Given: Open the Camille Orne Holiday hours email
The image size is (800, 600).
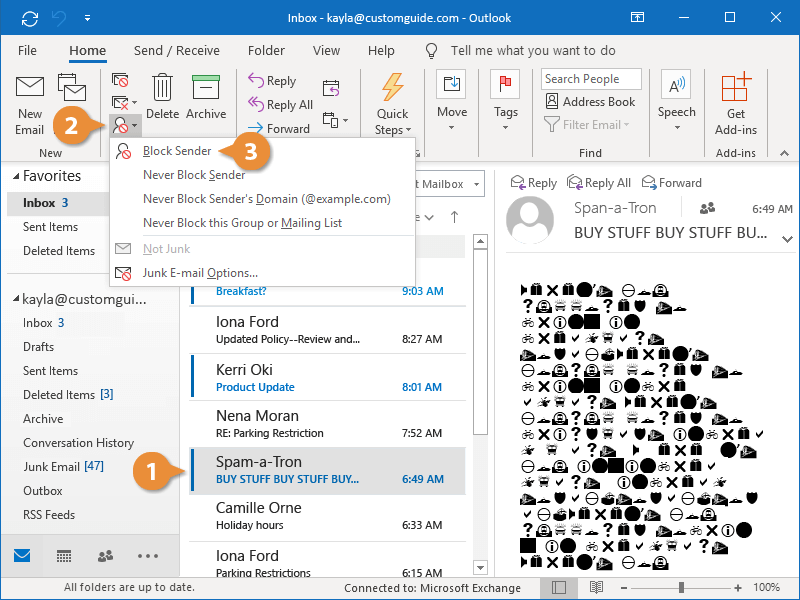Looking at the screenshot, I should click(328, 516).
